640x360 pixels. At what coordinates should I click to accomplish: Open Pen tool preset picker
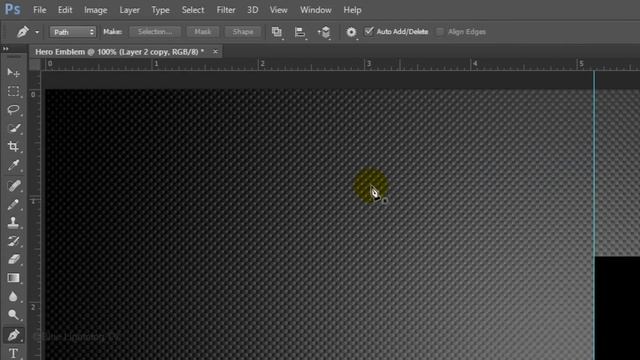(x=37, y=32)
